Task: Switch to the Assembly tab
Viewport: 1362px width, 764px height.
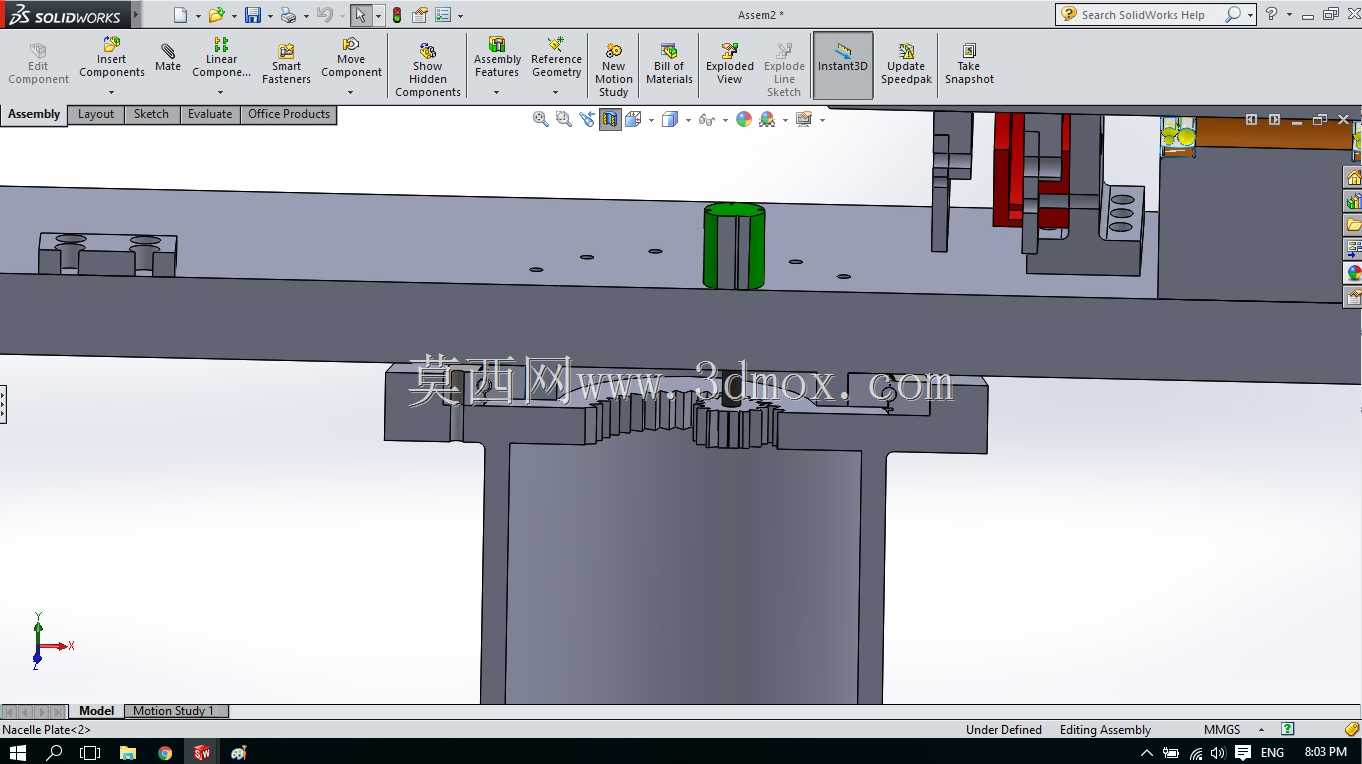Action: coord(34,114)
